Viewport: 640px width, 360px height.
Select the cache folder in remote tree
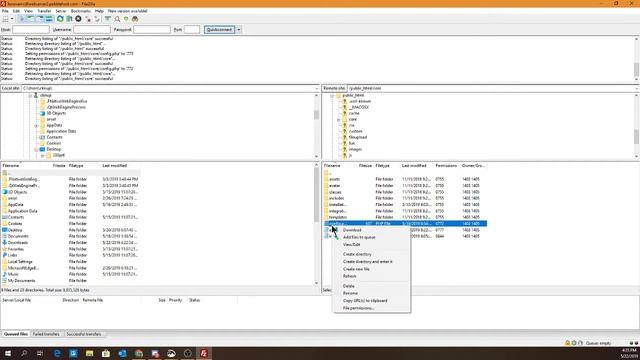click(354, 113)
